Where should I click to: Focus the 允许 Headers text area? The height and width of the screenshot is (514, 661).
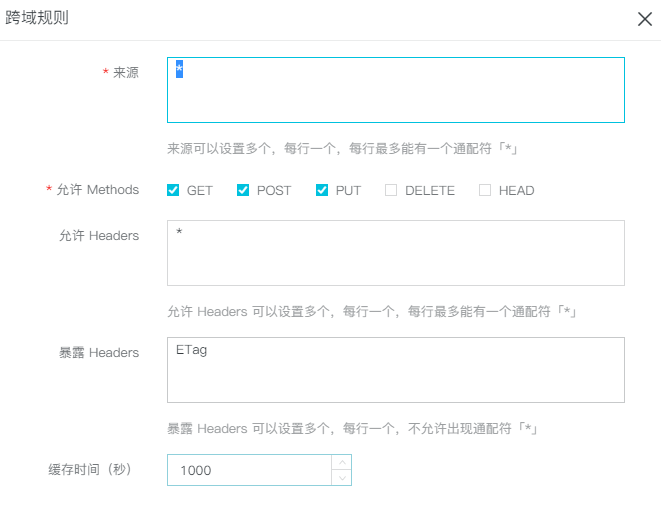click(395, 253)
